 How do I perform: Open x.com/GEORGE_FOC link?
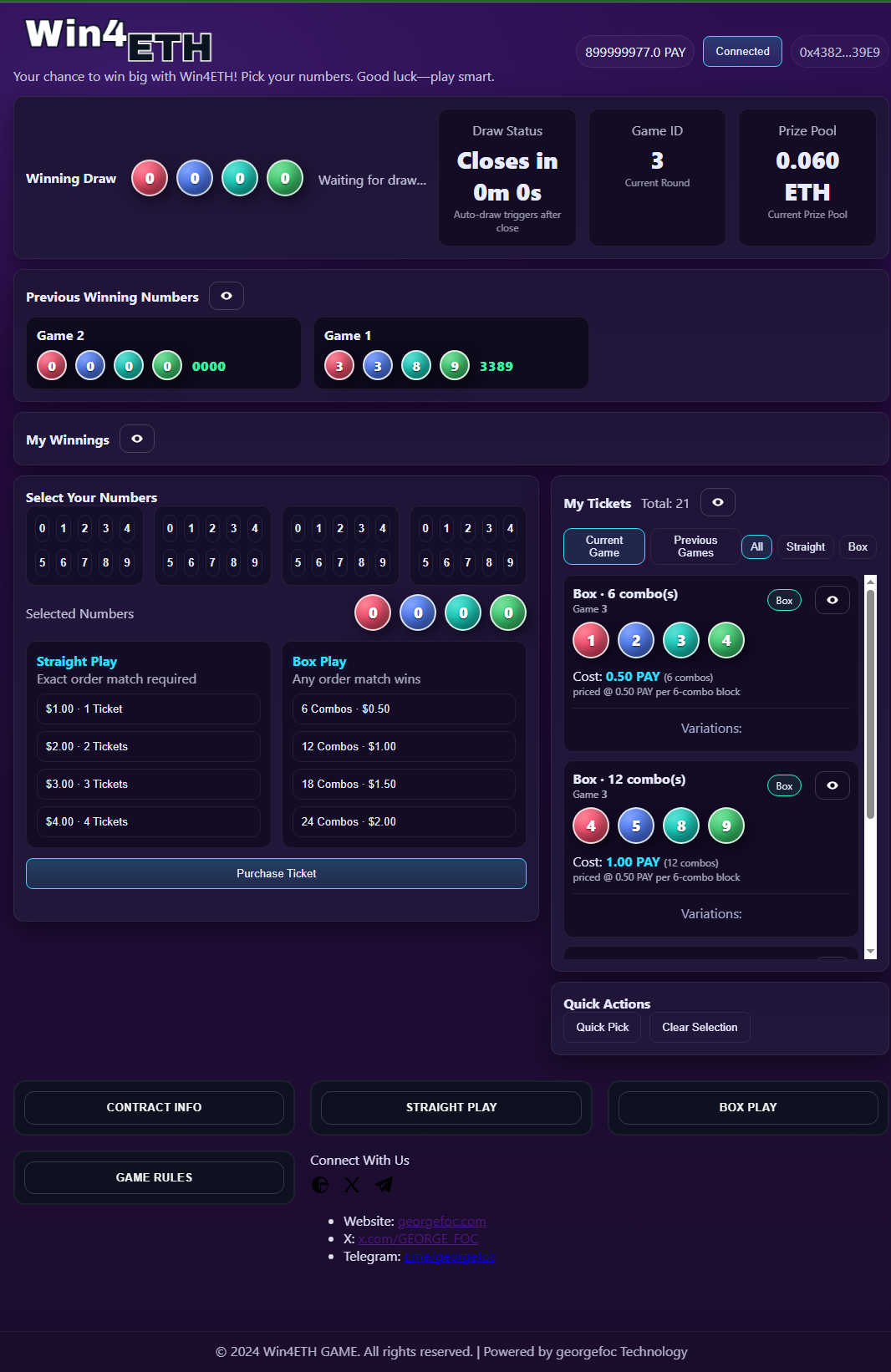point(418,1239)
